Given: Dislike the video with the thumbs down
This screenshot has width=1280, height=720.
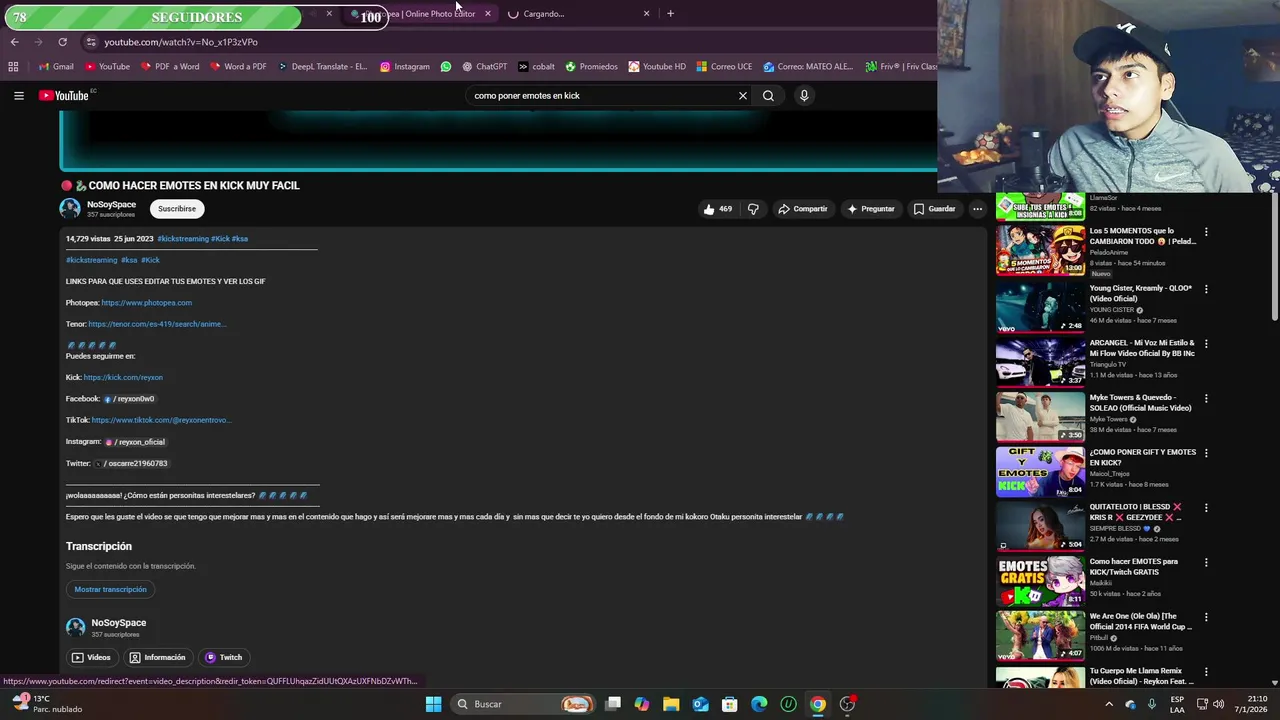Looking at the screenshot, I should pyautogui.click(x=753, y=209).
